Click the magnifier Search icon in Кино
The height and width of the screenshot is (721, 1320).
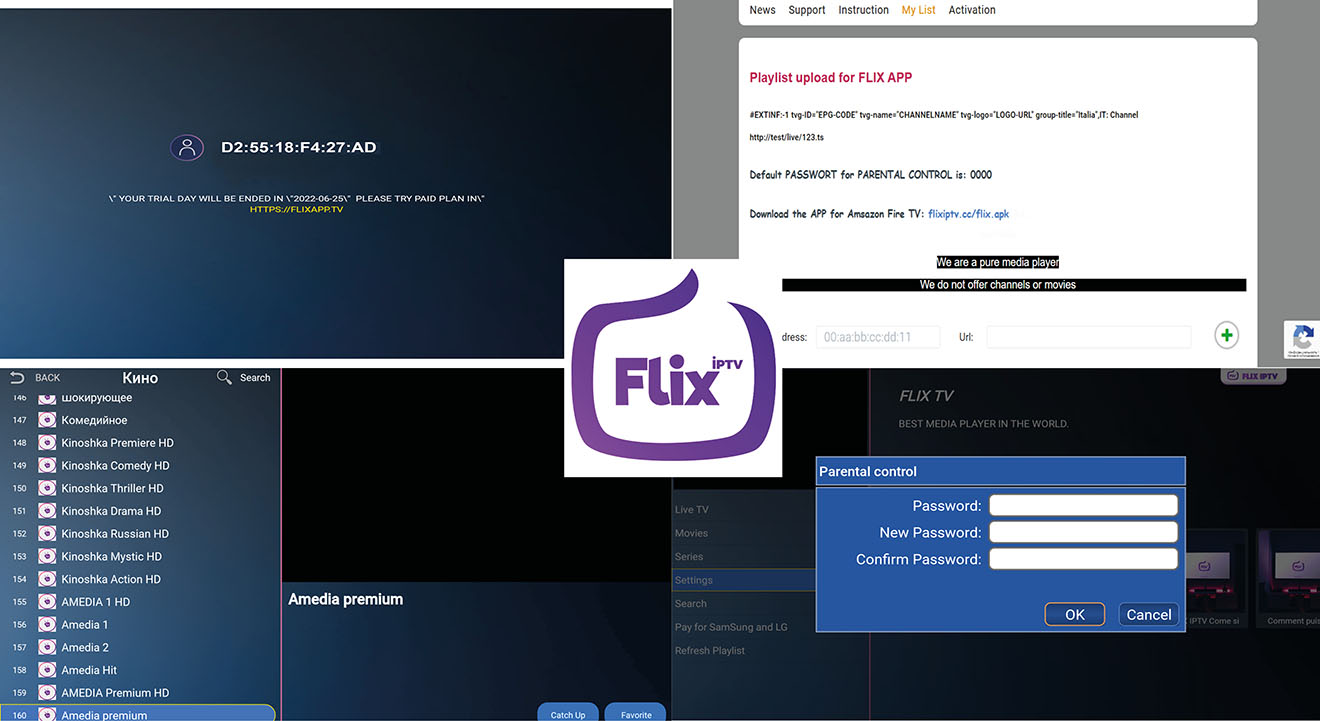tap(224, 377)
